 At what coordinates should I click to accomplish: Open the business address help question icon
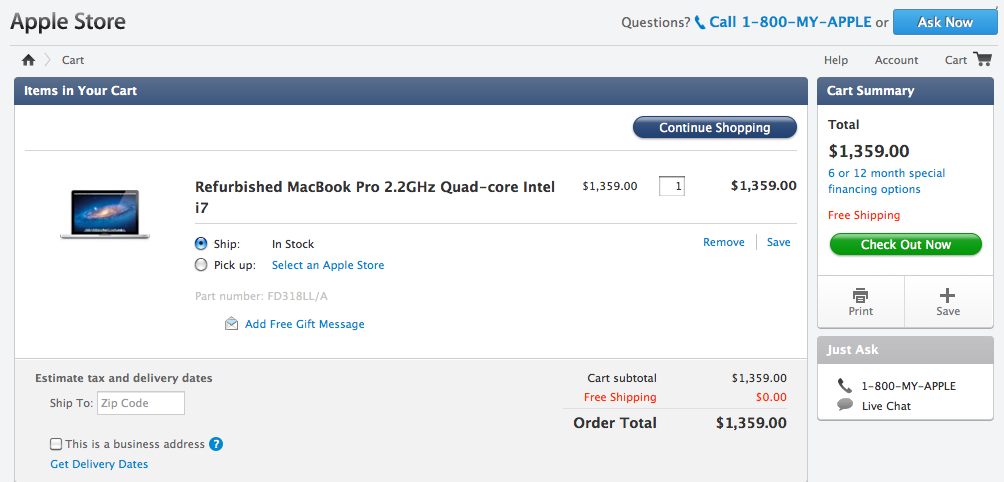coord(216,444)
